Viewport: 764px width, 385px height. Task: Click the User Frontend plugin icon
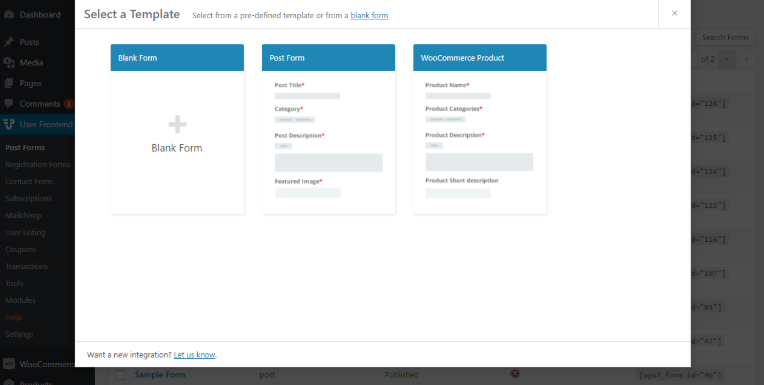coord(8,125)
